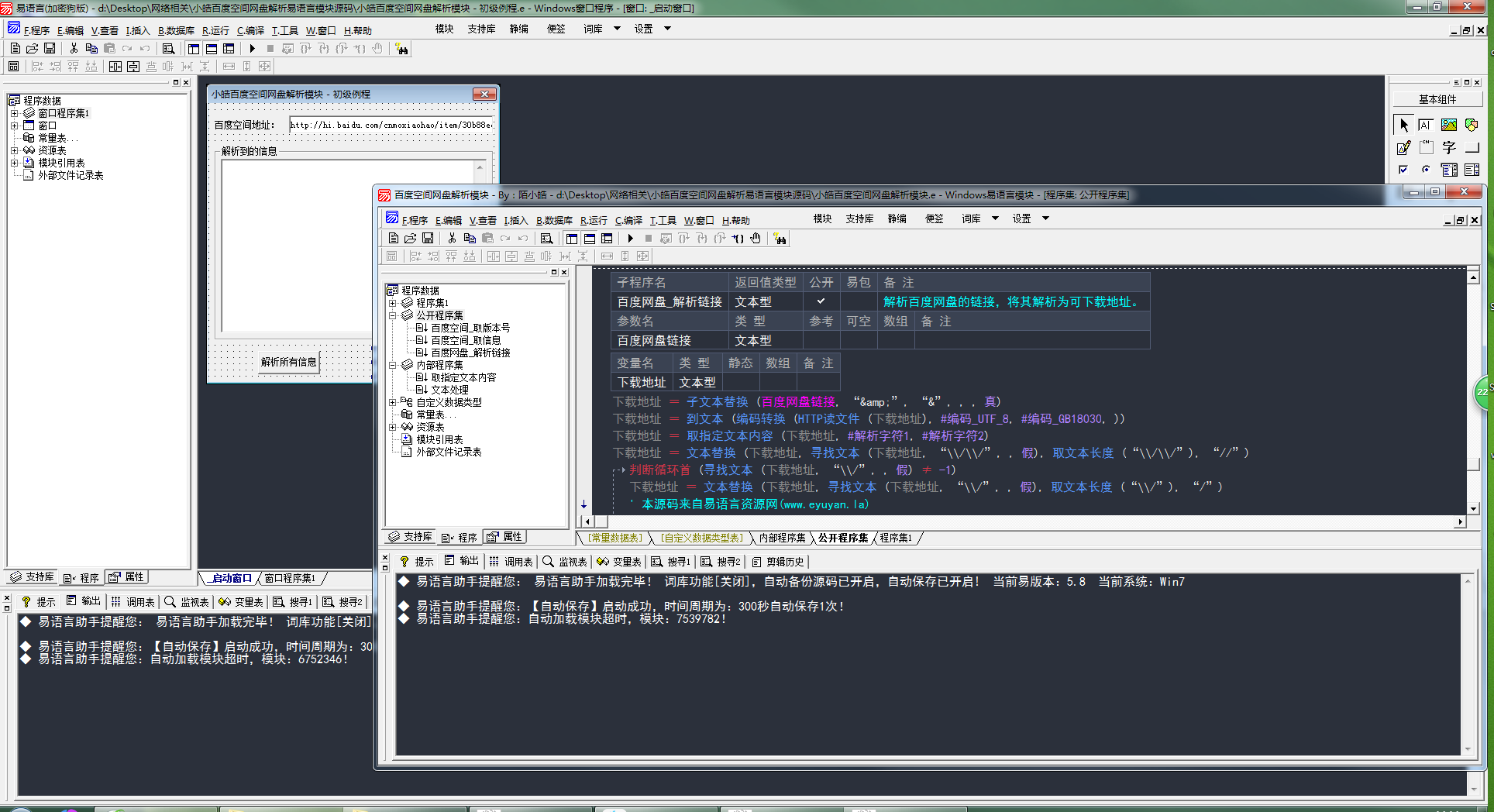The width and height of the screenshot is (1494, 812).
Task: Click Save icon in front module window toolbar
Action: [428, 239]
